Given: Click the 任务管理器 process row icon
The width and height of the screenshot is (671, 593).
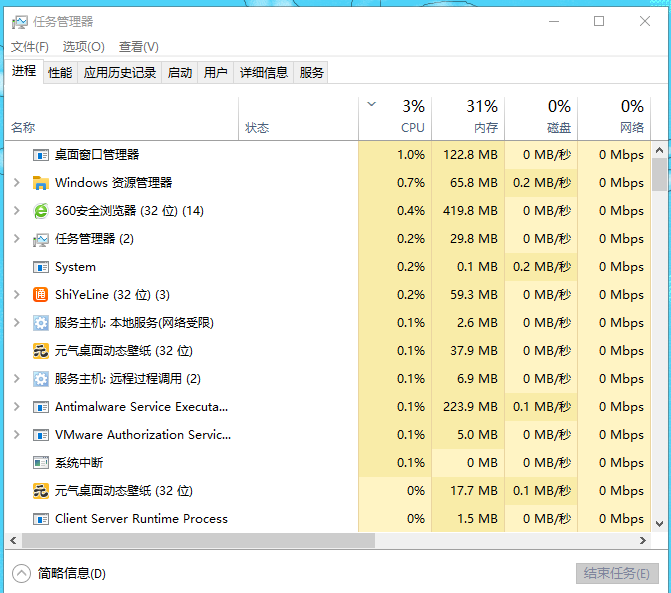Looking at the screenshot, I should click(x=41, y=239).
